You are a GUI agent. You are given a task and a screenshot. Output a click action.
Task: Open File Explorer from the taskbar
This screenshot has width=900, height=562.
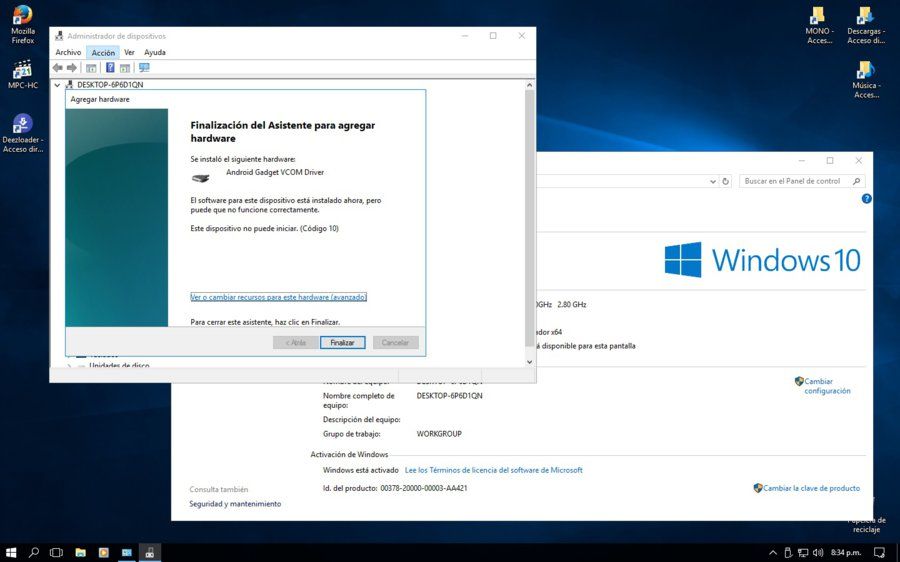[80, 553]
